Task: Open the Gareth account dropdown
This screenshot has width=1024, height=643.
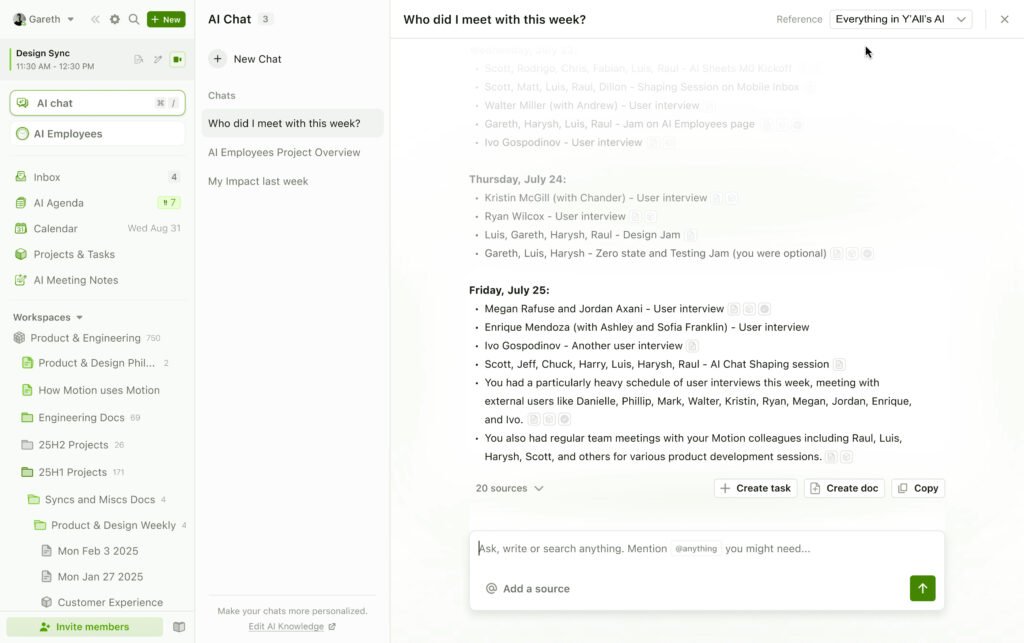Action: click(x=44, y=19)
